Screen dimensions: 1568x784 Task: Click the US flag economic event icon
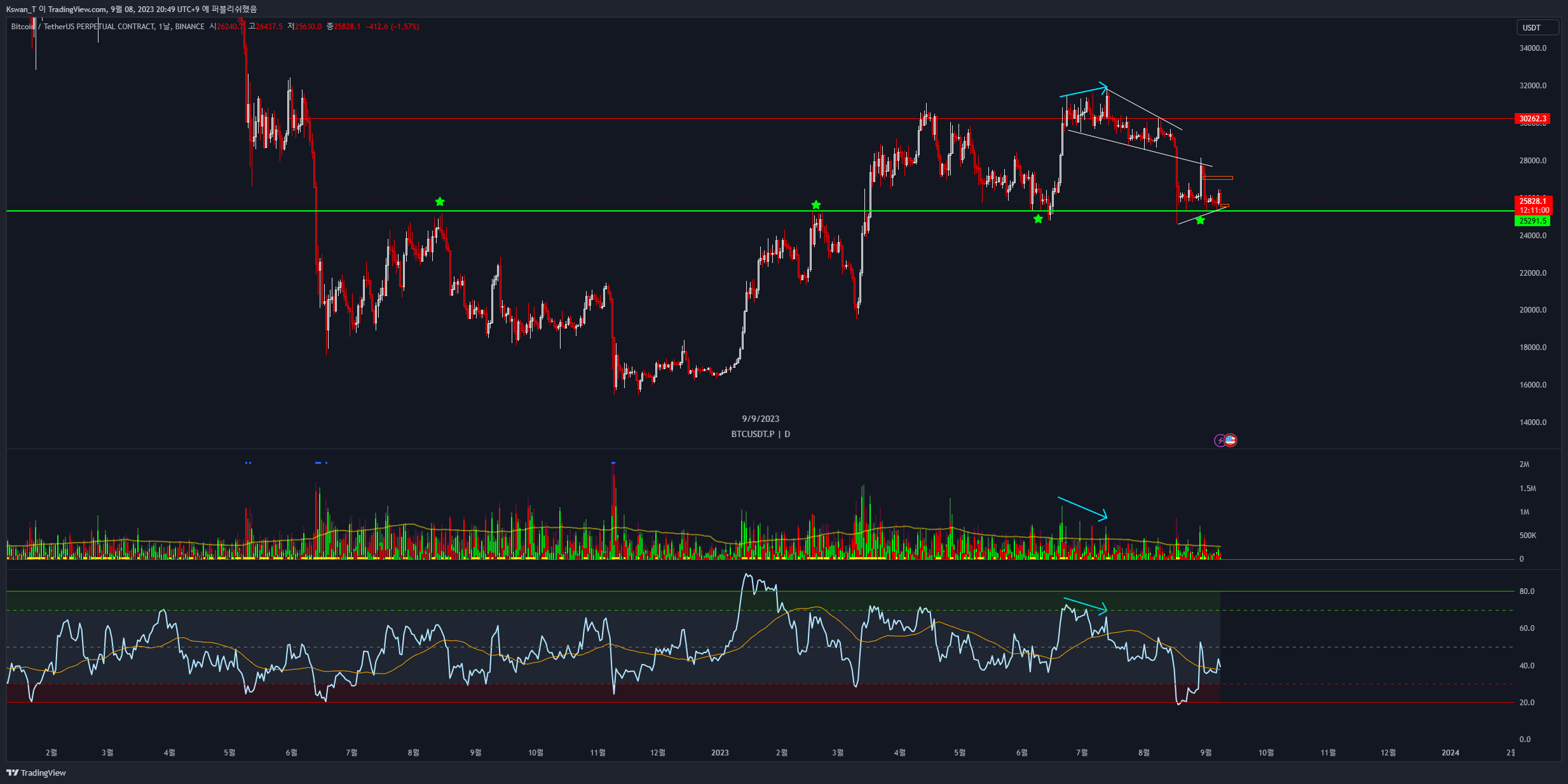(1231, 440)
